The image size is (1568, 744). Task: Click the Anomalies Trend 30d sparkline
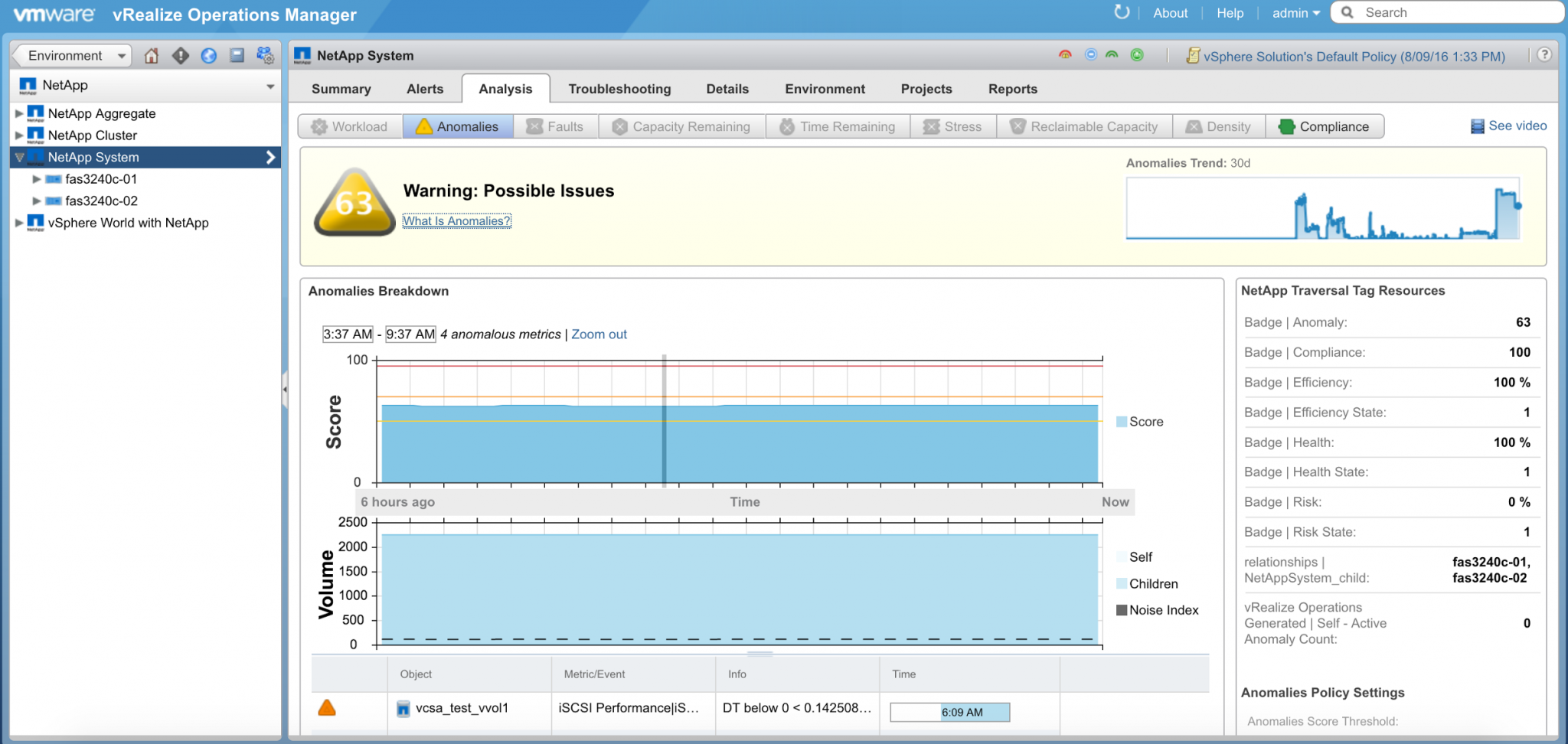click(1323, 208)
